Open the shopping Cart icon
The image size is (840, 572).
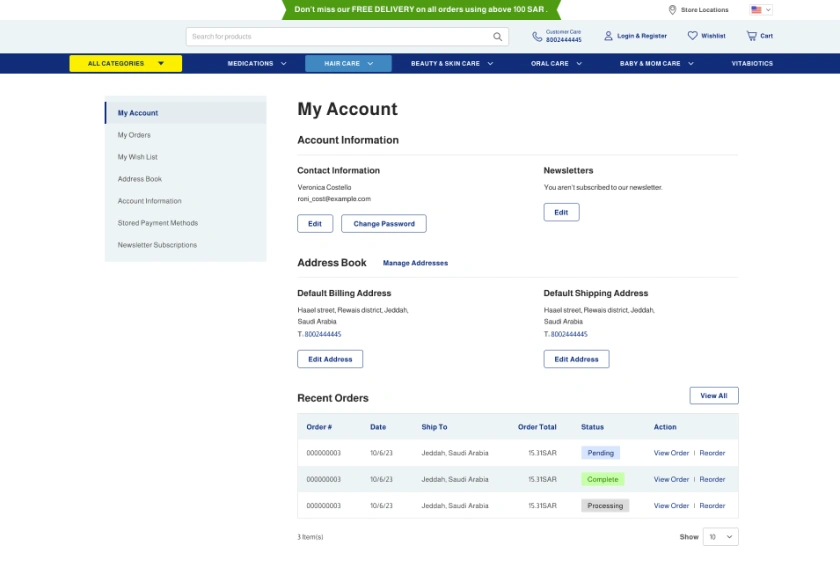click(x=751, y=36)
